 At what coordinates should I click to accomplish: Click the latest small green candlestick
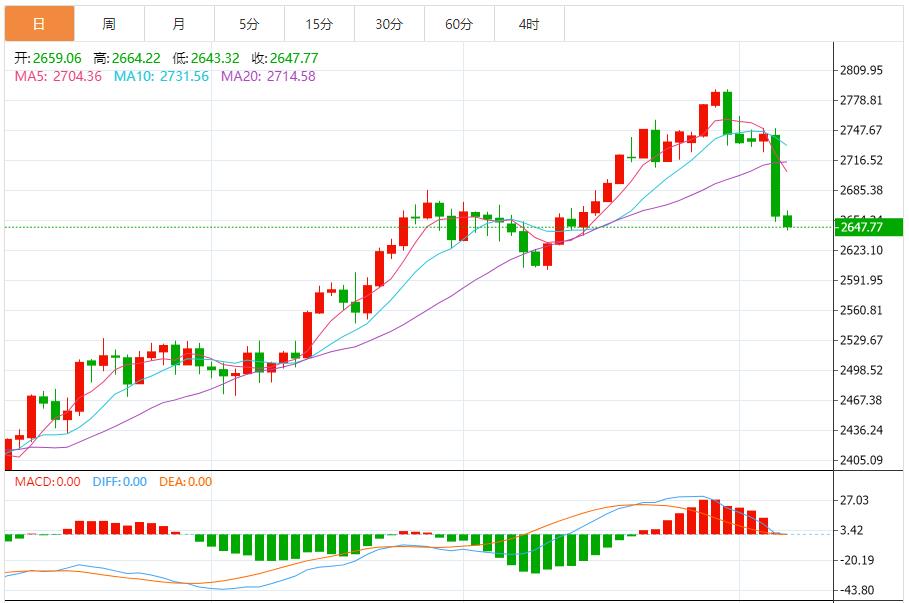pyautogui.click(x=787, y=221)
